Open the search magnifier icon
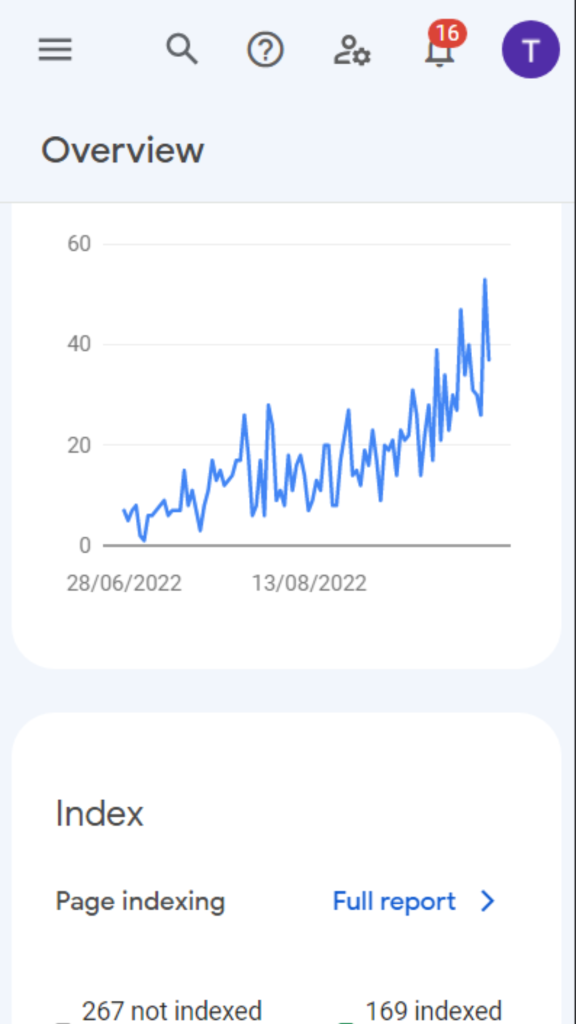 coord(182,50)
